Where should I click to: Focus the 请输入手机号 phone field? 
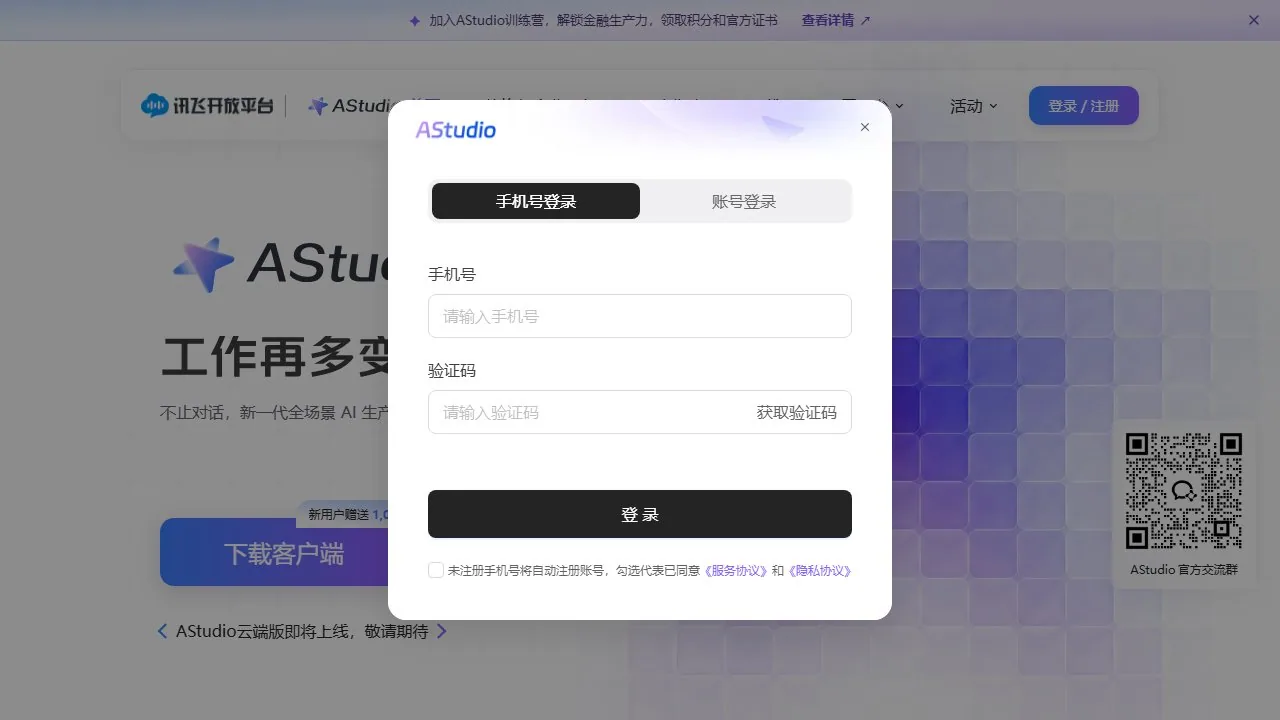point(640,316)
